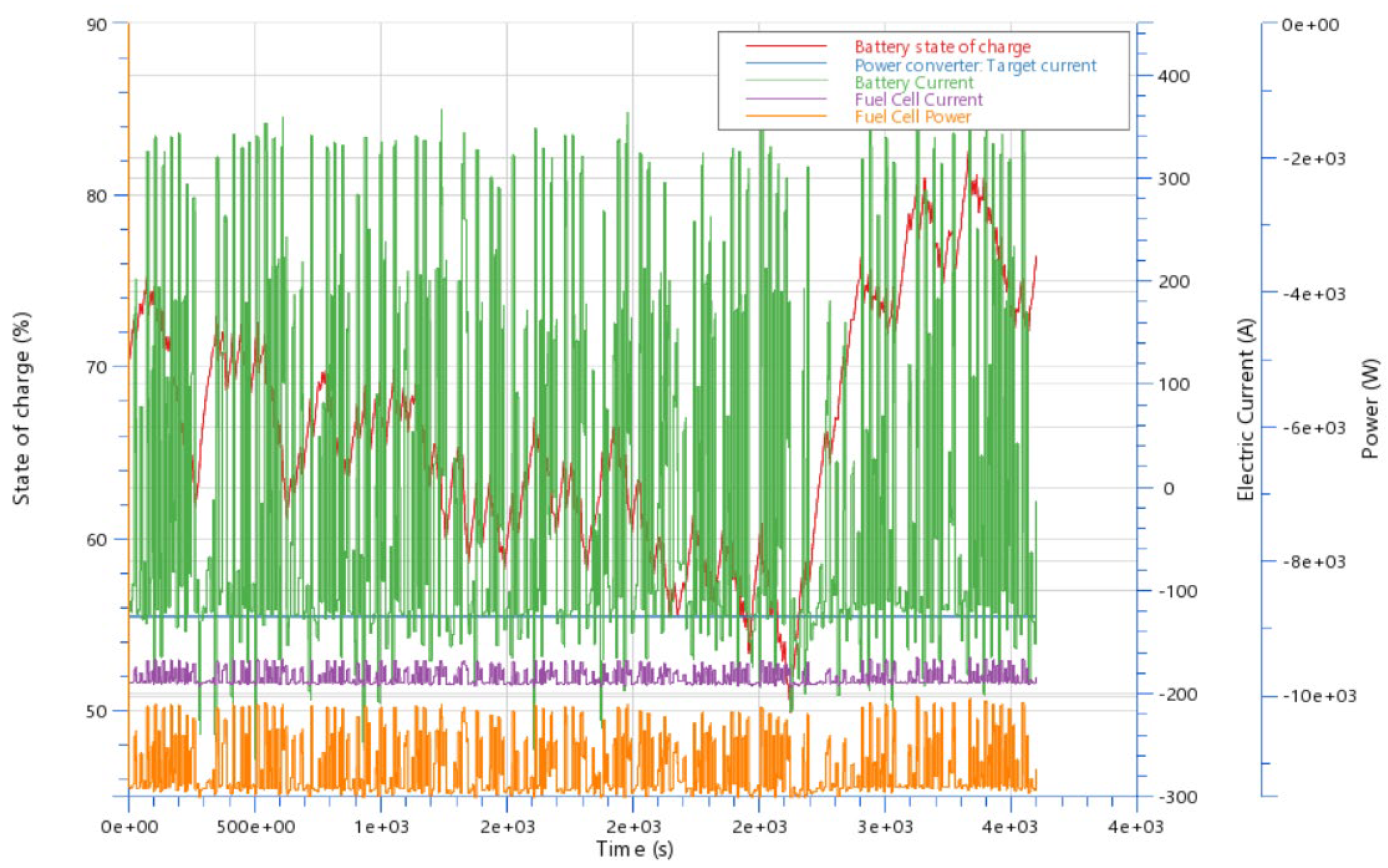This screenshot has width=1388, height=868.
Task: Select the 'Fuel Cell Current' legend entry
Action: click(919, 99)
